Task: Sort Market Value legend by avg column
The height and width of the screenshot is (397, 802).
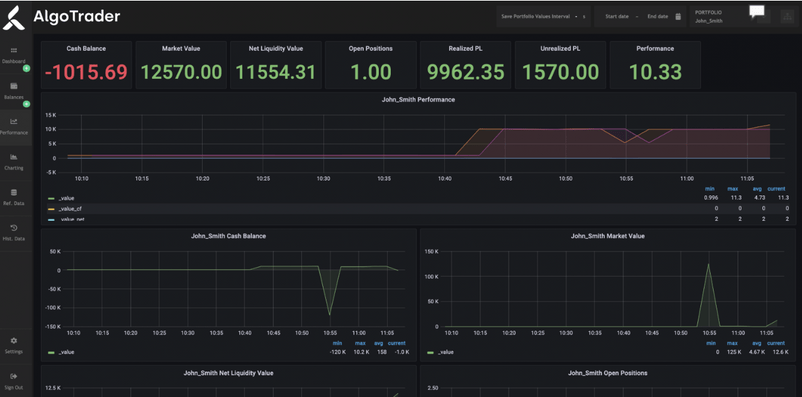Action: pos(756,343)
